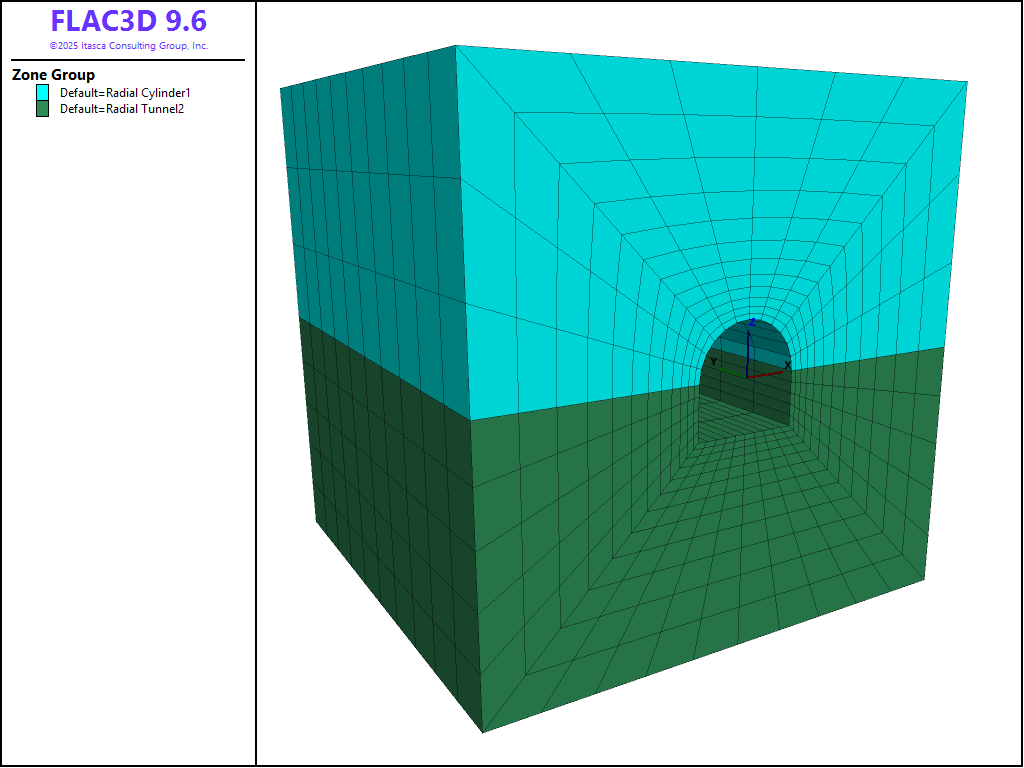Select the Default=Radial Cylinder1 legend label

[x=125, y=93]
